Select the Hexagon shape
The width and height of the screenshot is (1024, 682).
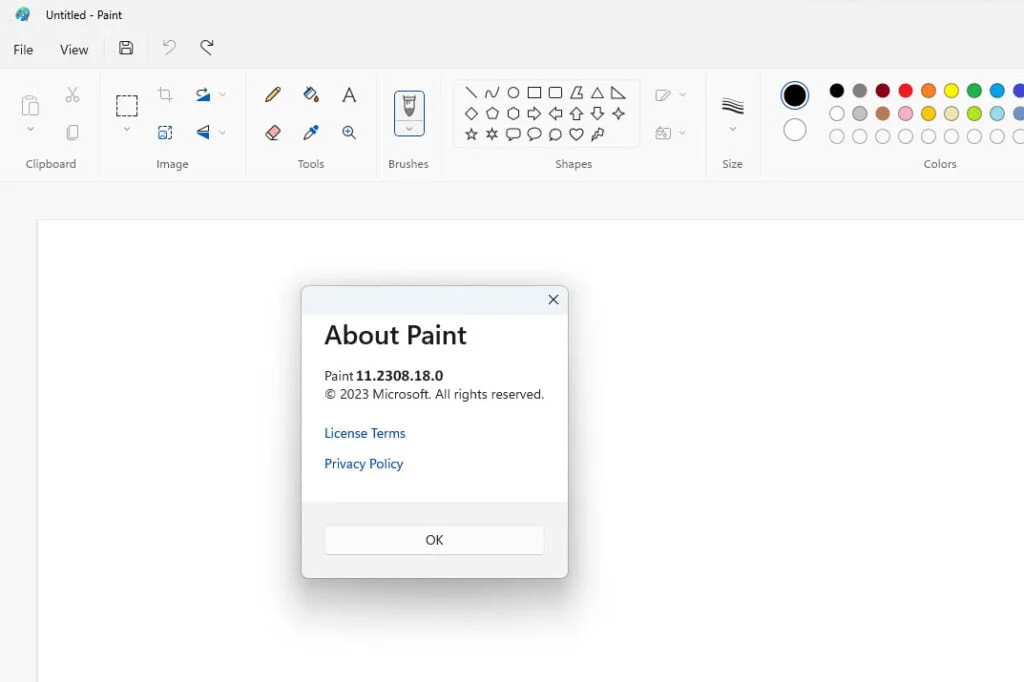[x=513, y=114]
